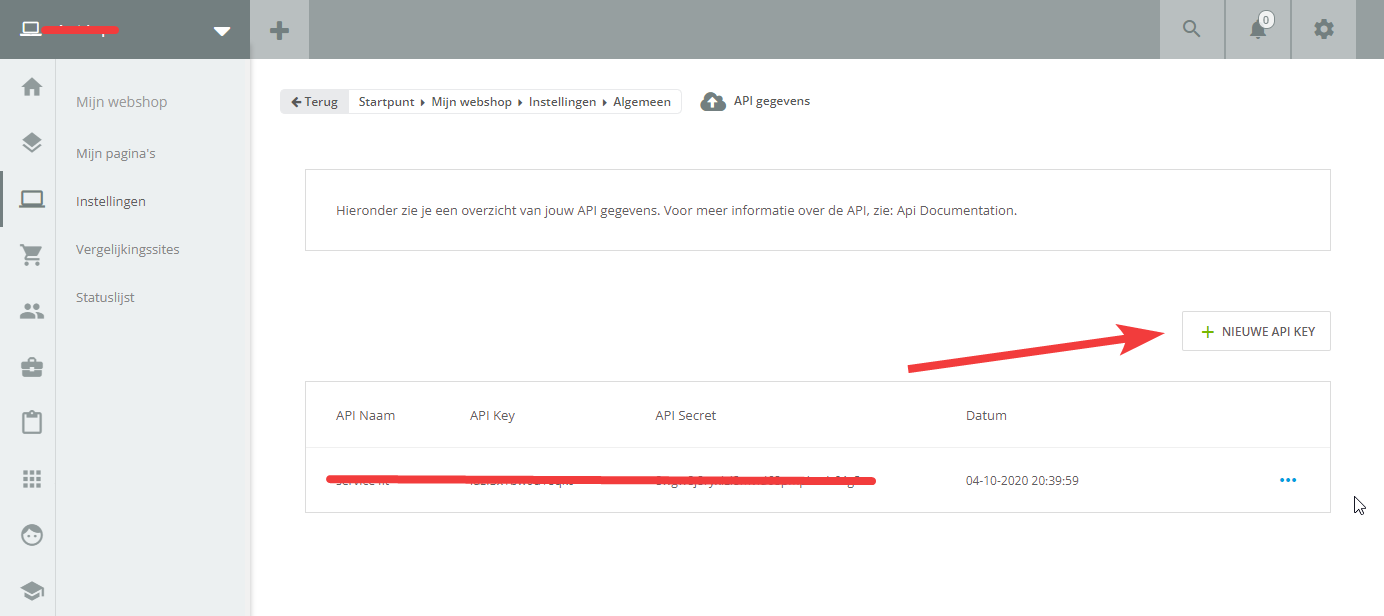Click the face icon in the sidebar

tap(32, 535)
